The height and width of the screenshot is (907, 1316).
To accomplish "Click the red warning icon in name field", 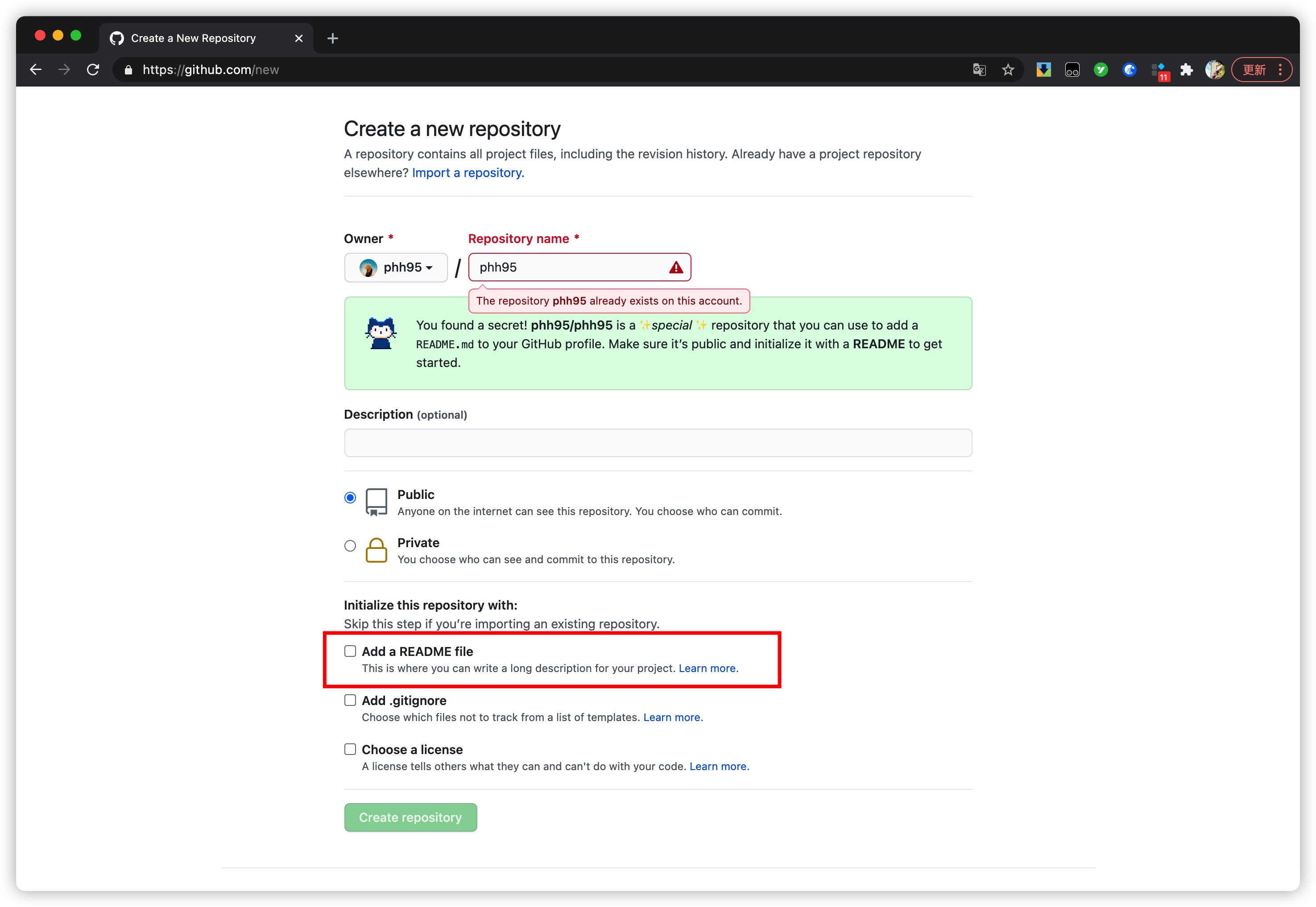I will click(x=676, y=267).
